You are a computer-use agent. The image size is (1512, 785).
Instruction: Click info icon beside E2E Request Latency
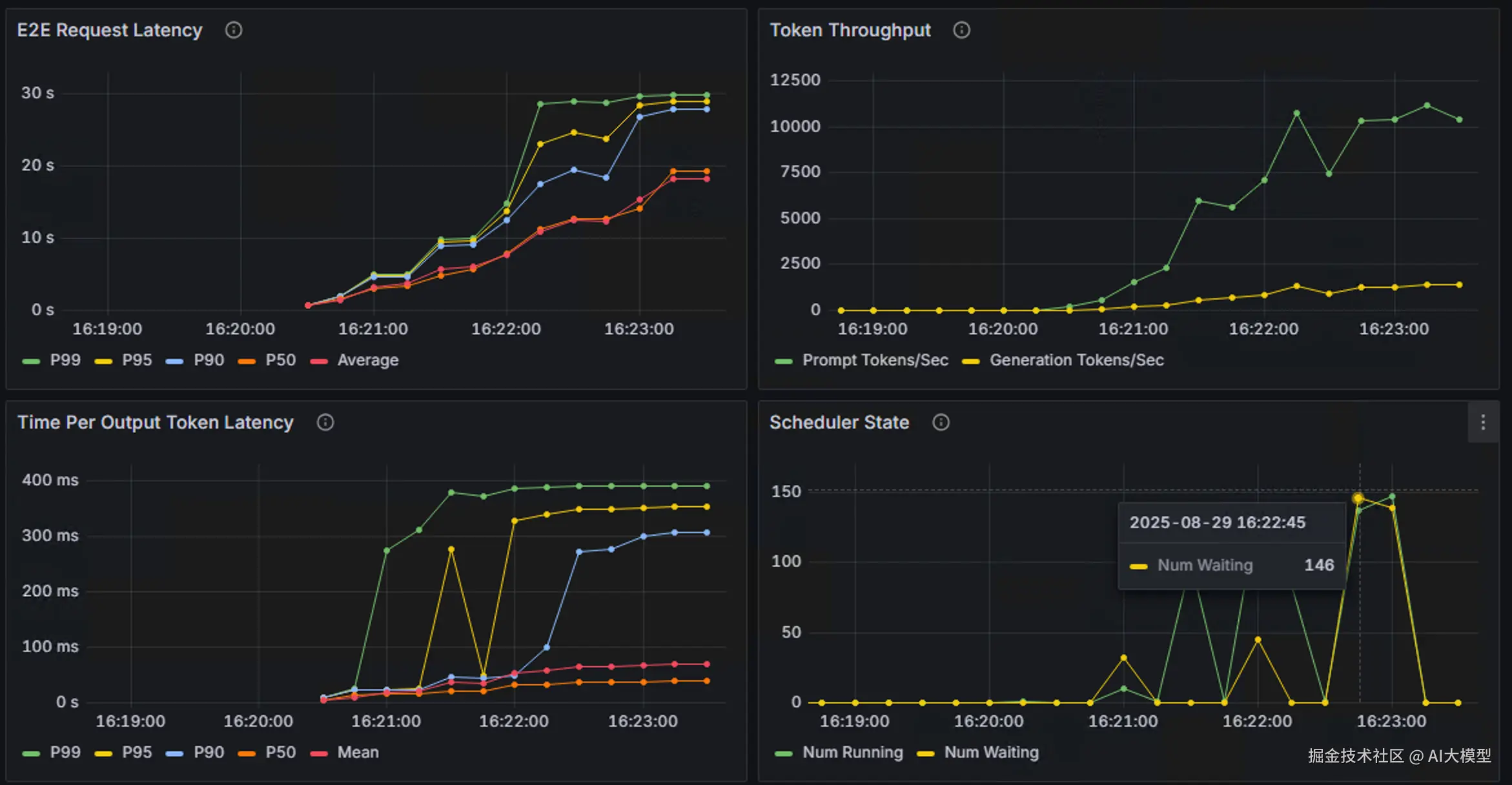pos(233,30)
